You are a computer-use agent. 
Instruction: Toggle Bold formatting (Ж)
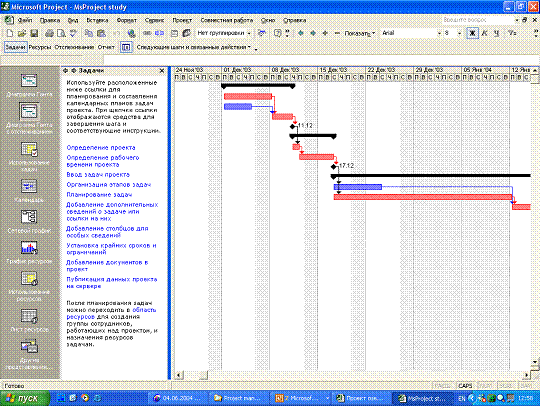pyautogui.click(x=472, y=33)
